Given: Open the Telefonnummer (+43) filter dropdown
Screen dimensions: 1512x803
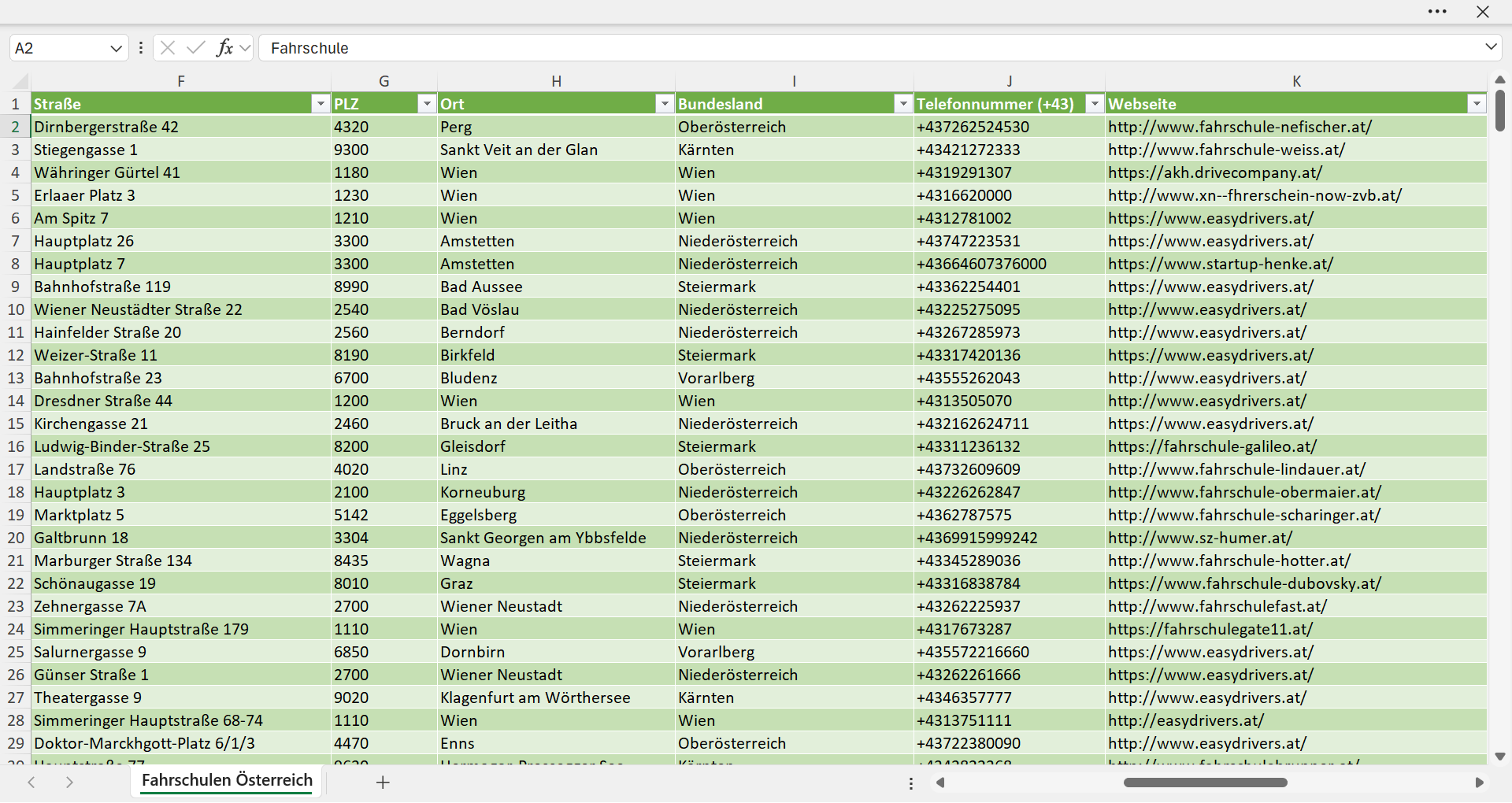Looking at the screenshot, I should (x=1095, y=104).
